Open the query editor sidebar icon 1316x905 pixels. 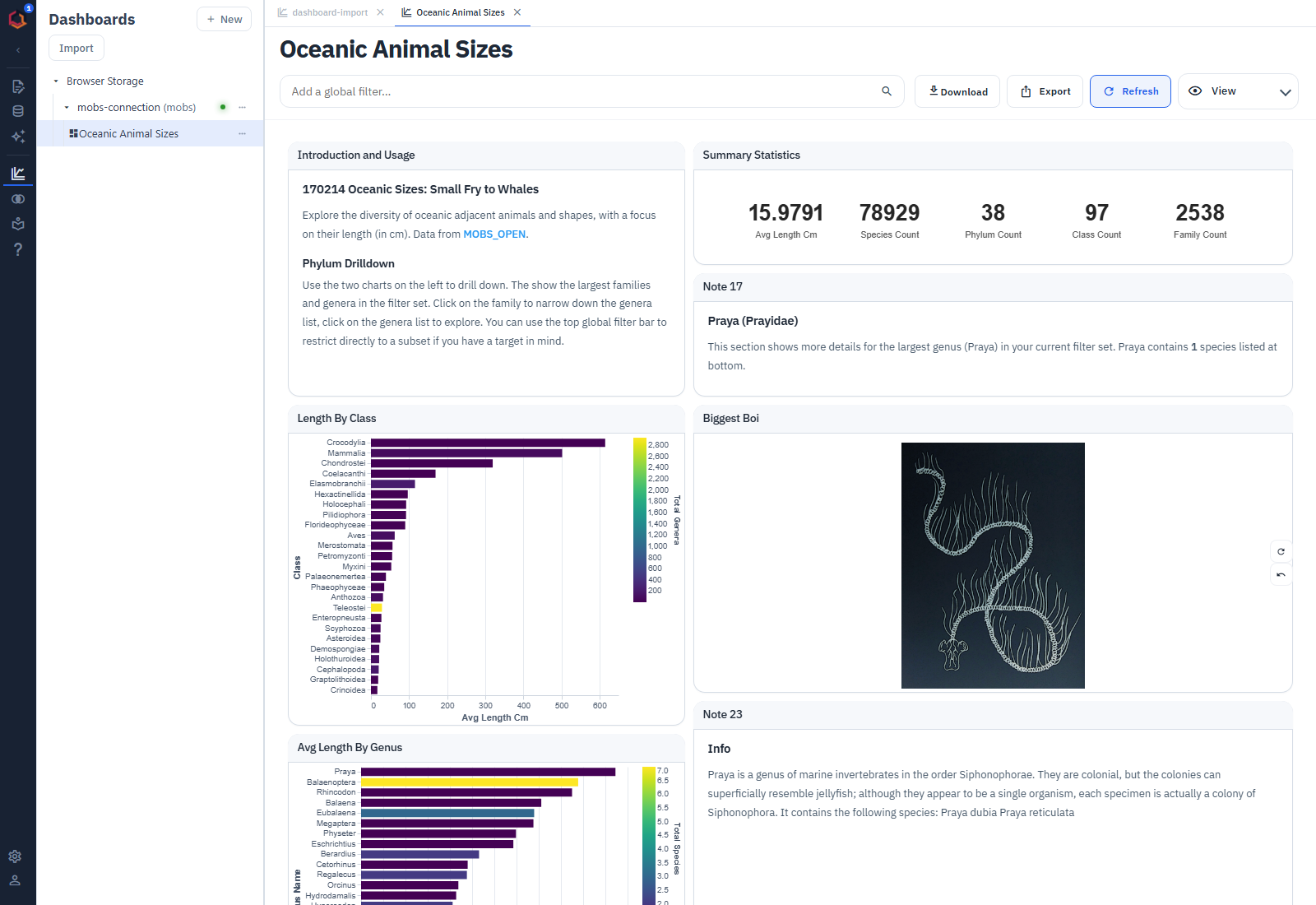coord(18,86)
